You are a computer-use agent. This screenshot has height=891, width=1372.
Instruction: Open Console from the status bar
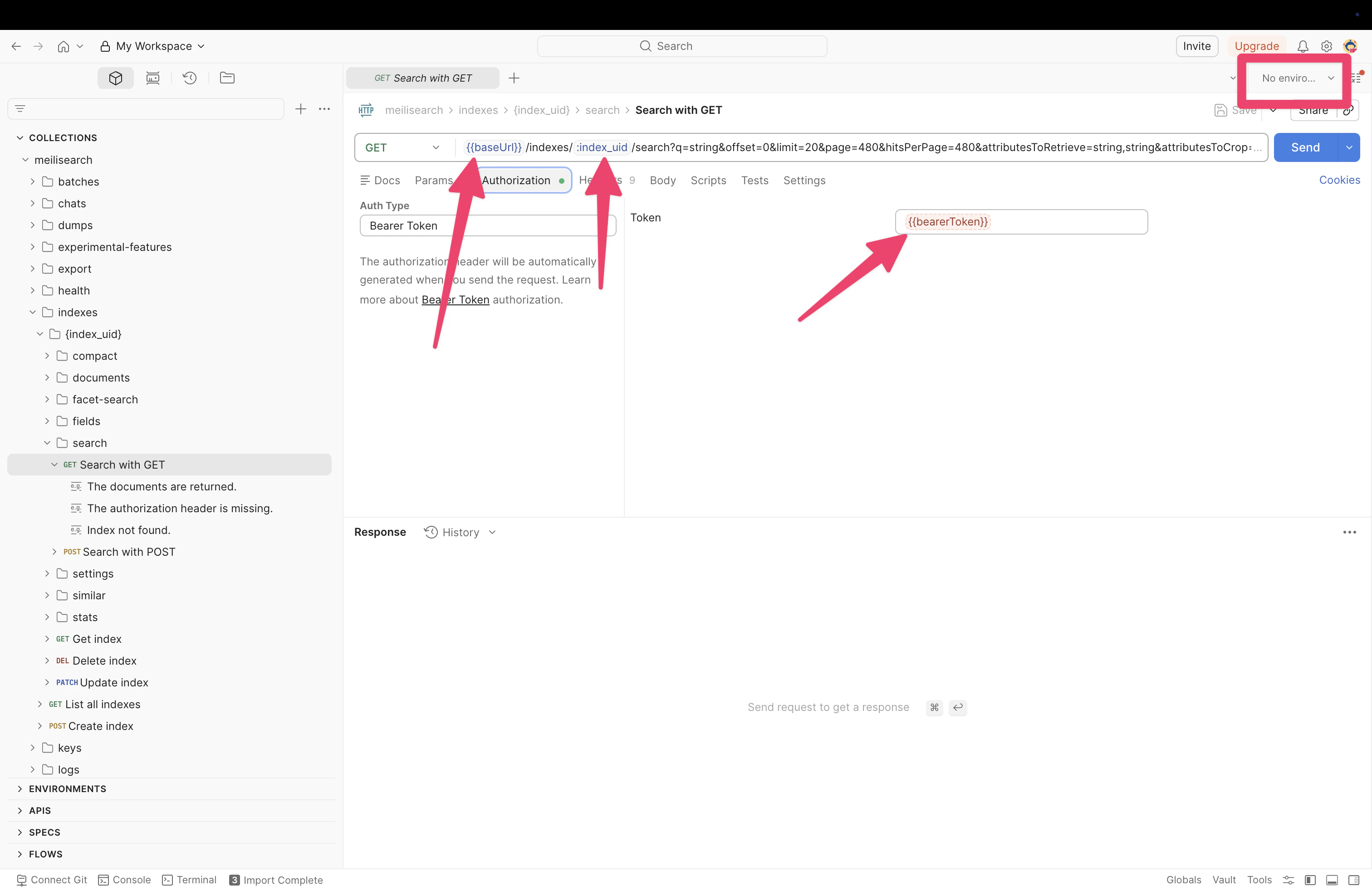click(x=124, y=880)
